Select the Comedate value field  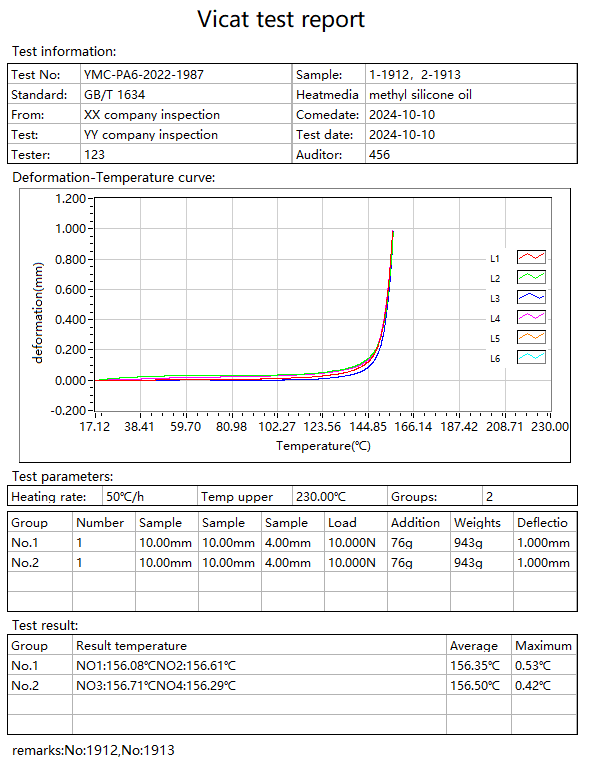[x=402, y=115]
